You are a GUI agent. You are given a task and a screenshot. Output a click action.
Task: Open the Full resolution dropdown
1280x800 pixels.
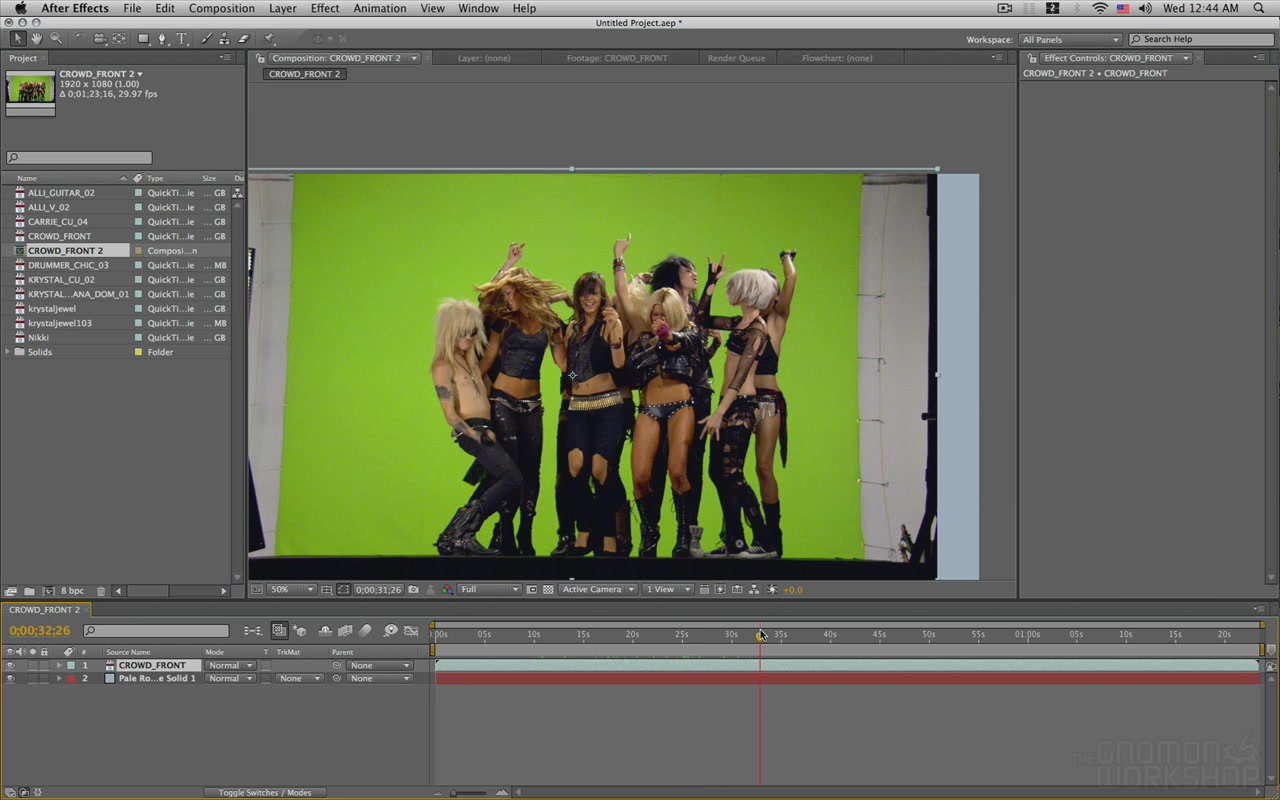coord(489,590)
